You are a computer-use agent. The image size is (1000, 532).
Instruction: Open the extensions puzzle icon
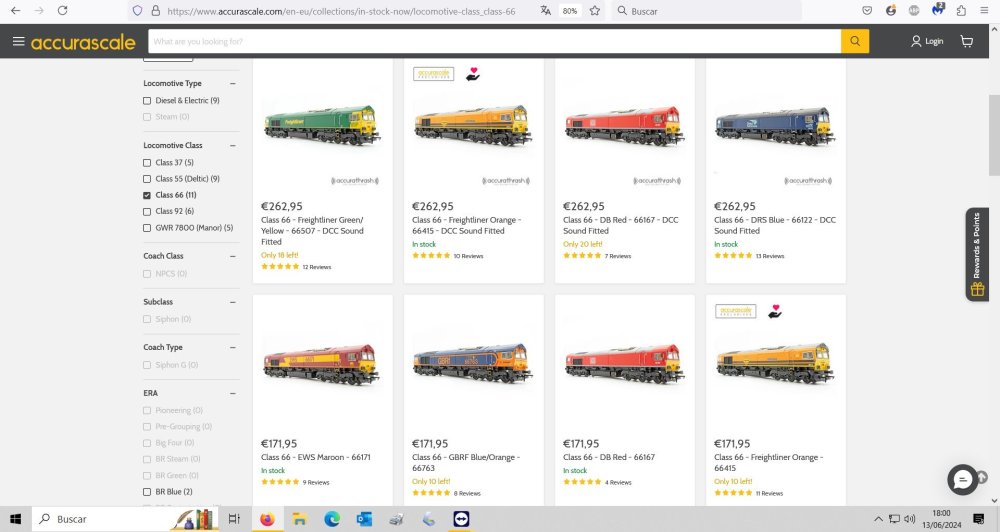click(961, 11)
